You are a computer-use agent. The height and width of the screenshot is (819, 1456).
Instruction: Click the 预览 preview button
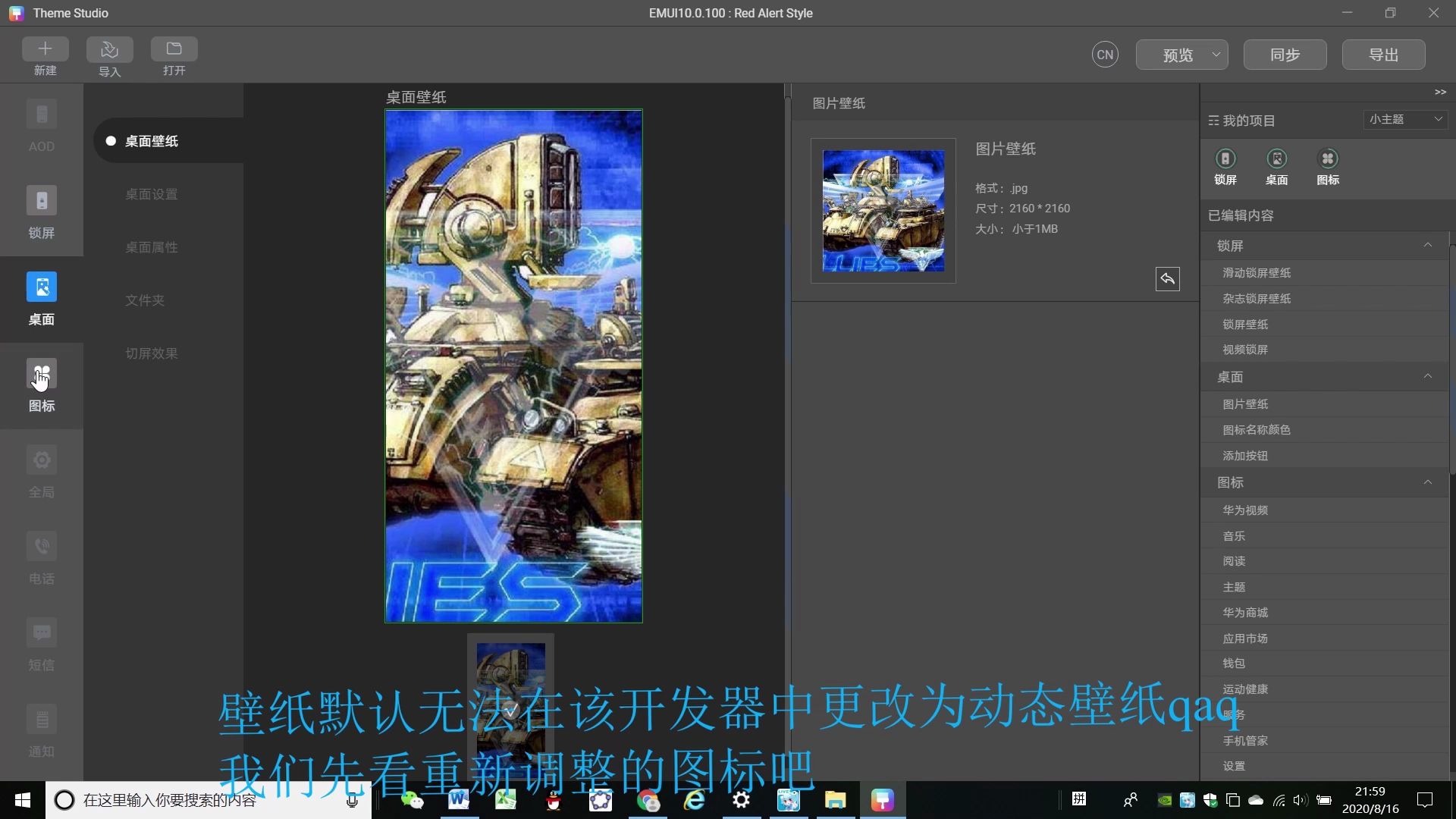(x=1178, y=55)
